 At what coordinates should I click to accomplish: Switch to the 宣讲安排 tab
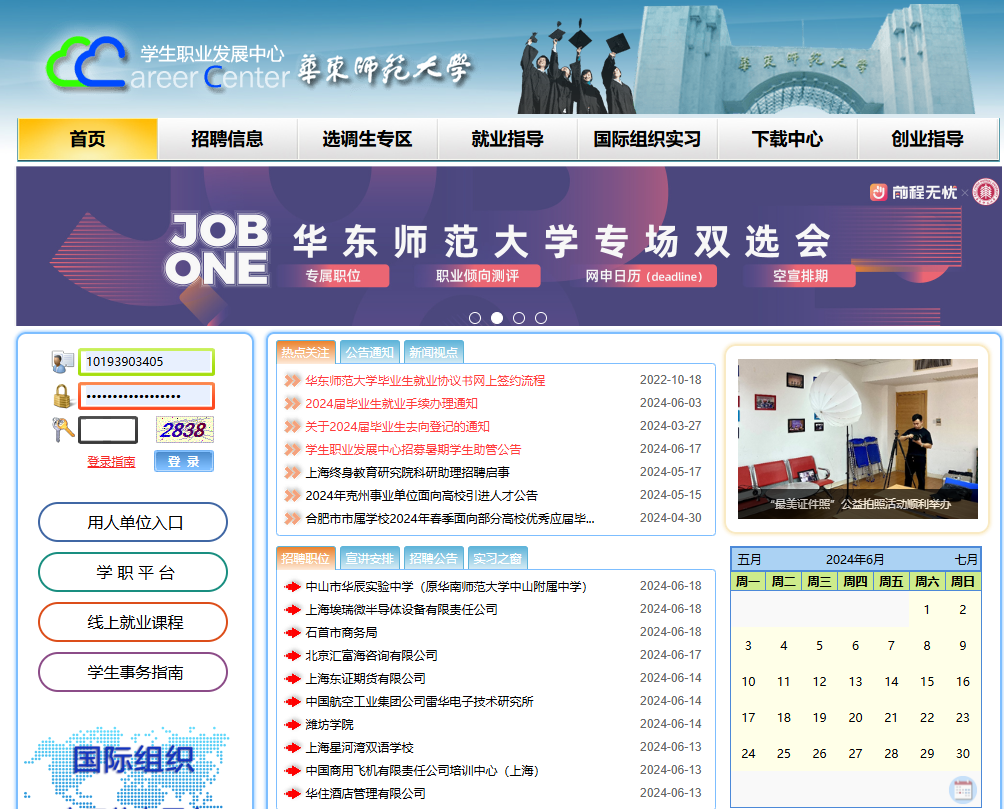pyautogui.click(x=369, y=558)
